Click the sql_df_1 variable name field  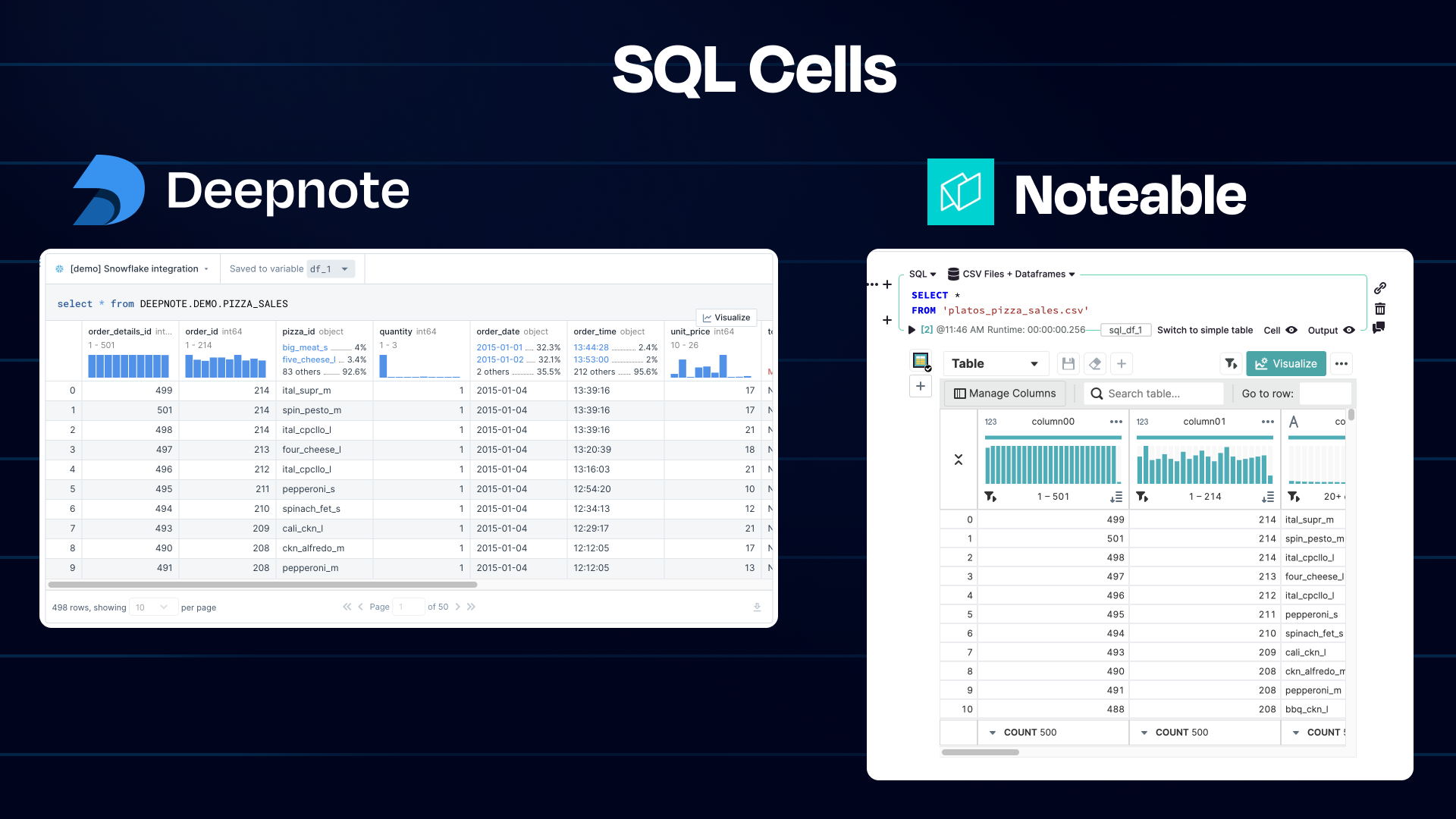click(1125, 330)
